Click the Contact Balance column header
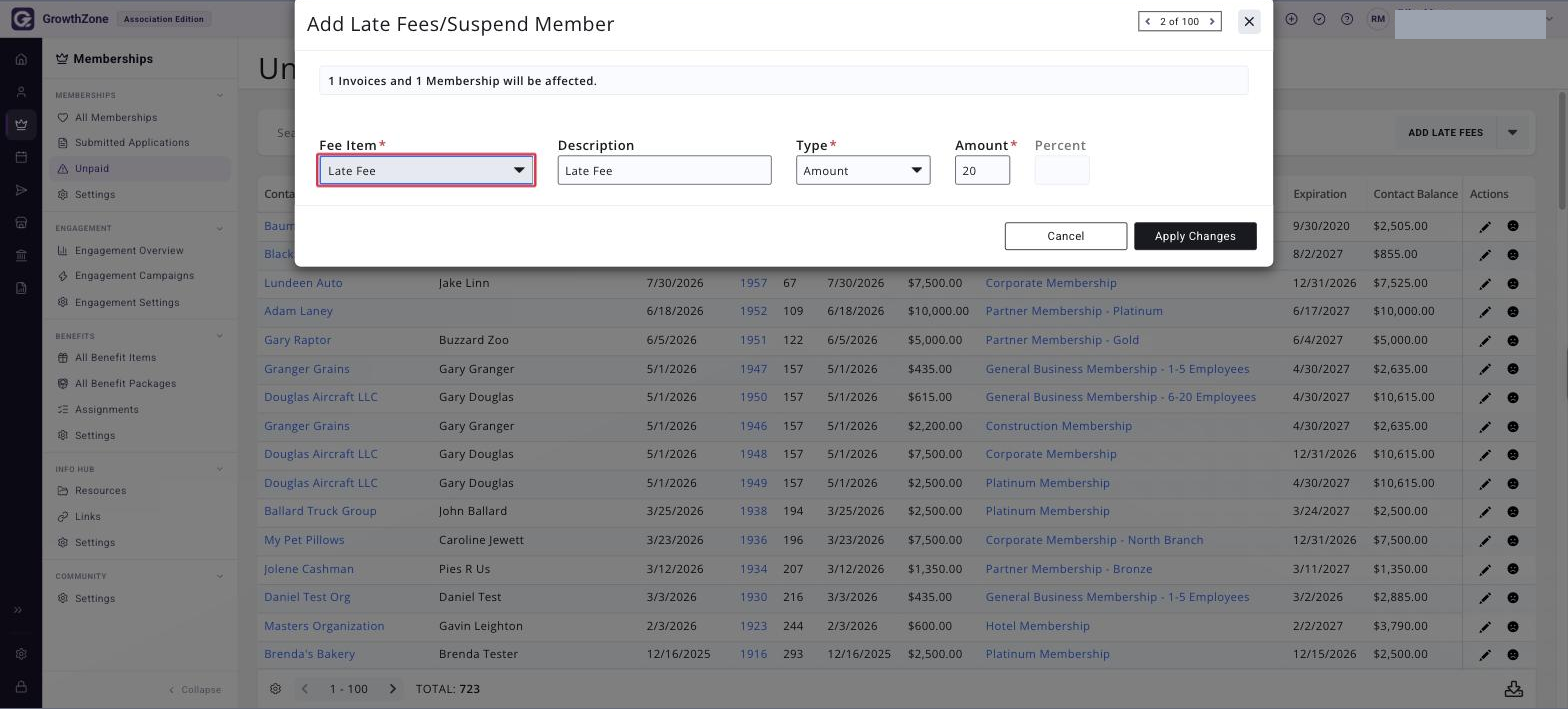The image size is (1568, 709). pyautogui.click(x=1415, y=194)
